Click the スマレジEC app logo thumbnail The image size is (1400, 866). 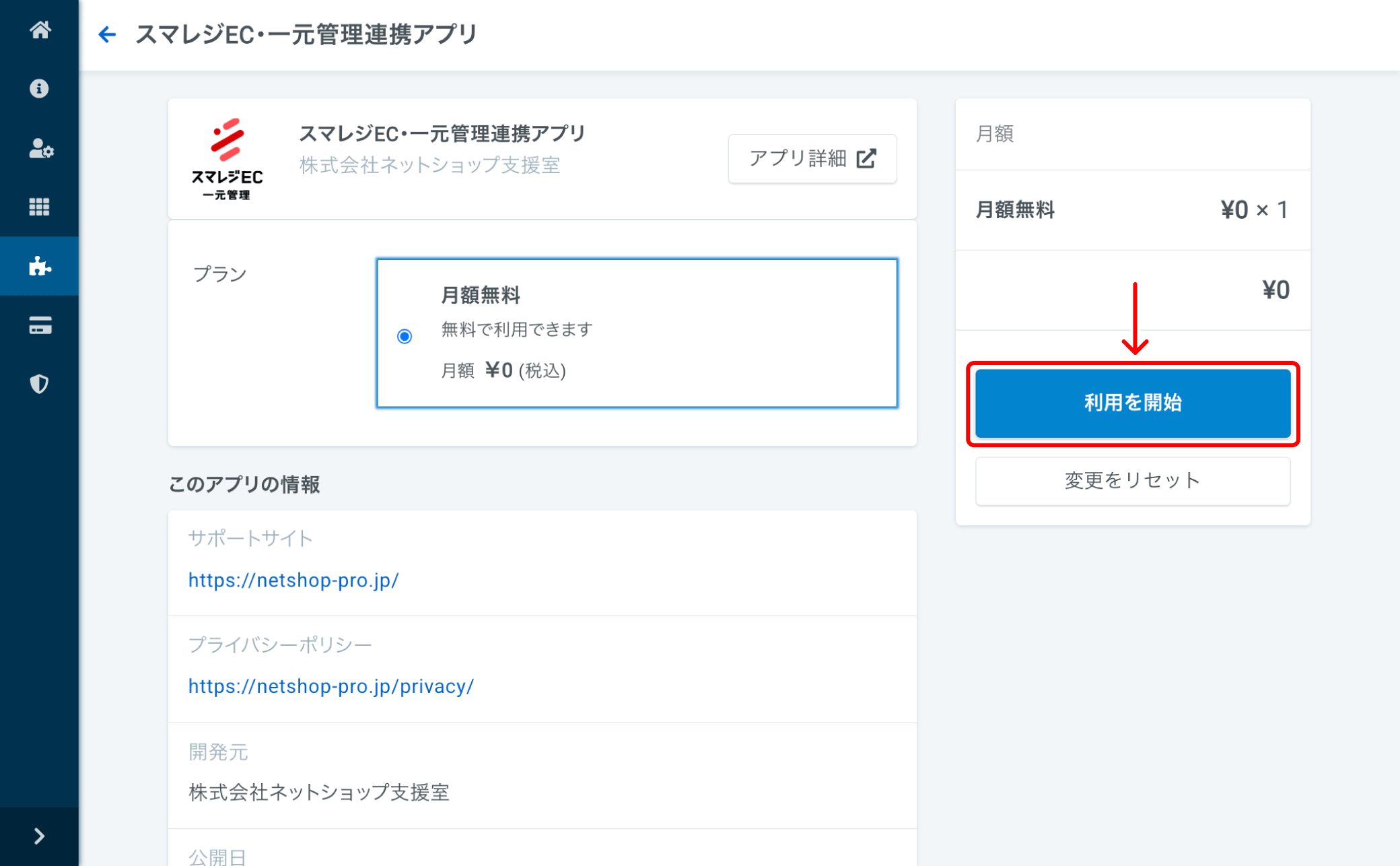tap(228, 160)
